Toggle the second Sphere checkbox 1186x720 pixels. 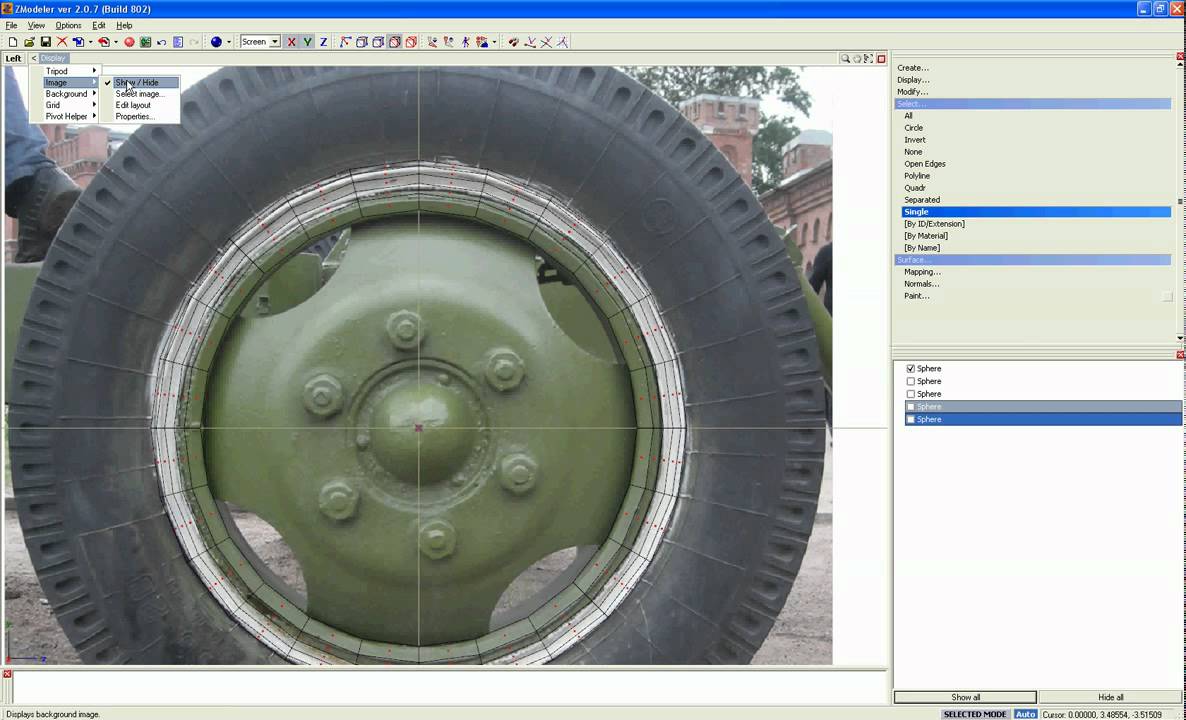(911, 382)
